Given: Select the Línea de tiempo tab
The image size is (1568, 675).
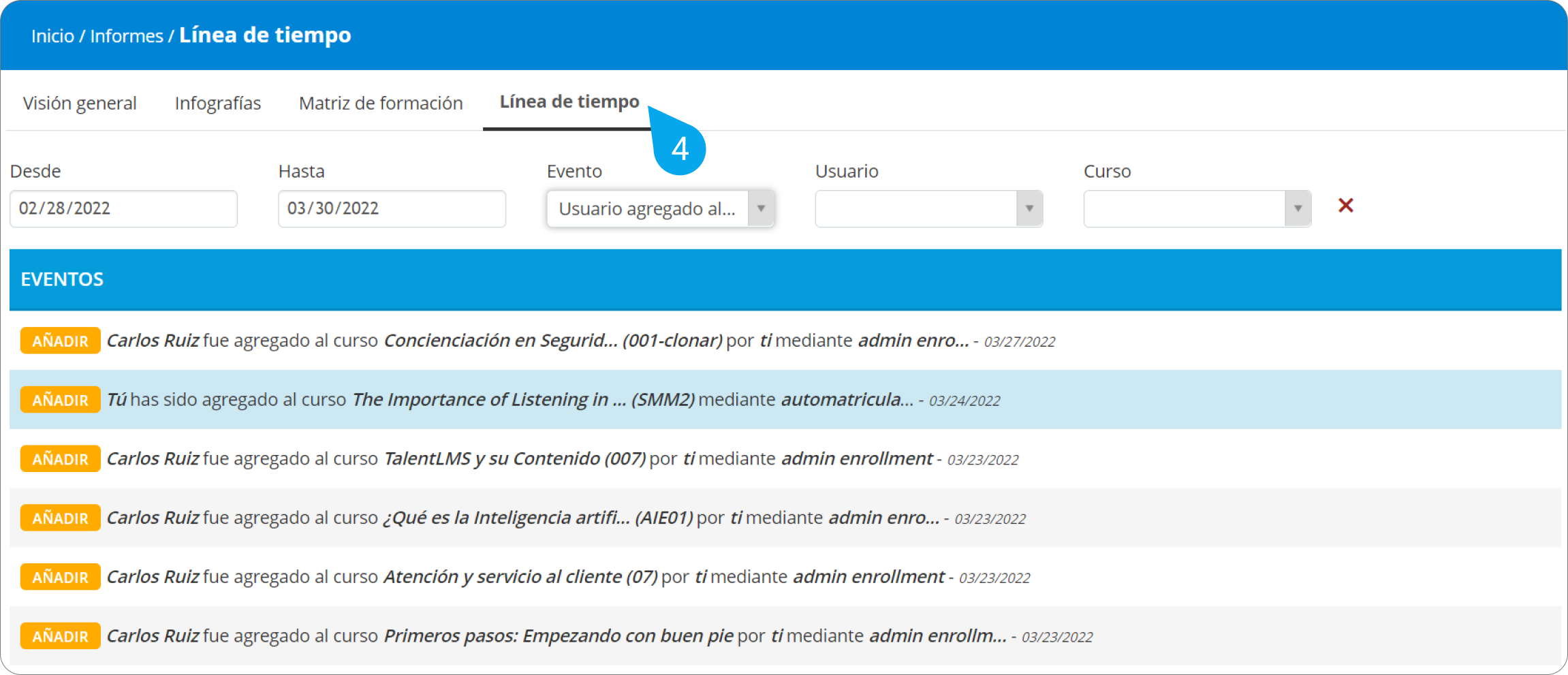Looking at the screenshot, I should click(x=569, y=102).
